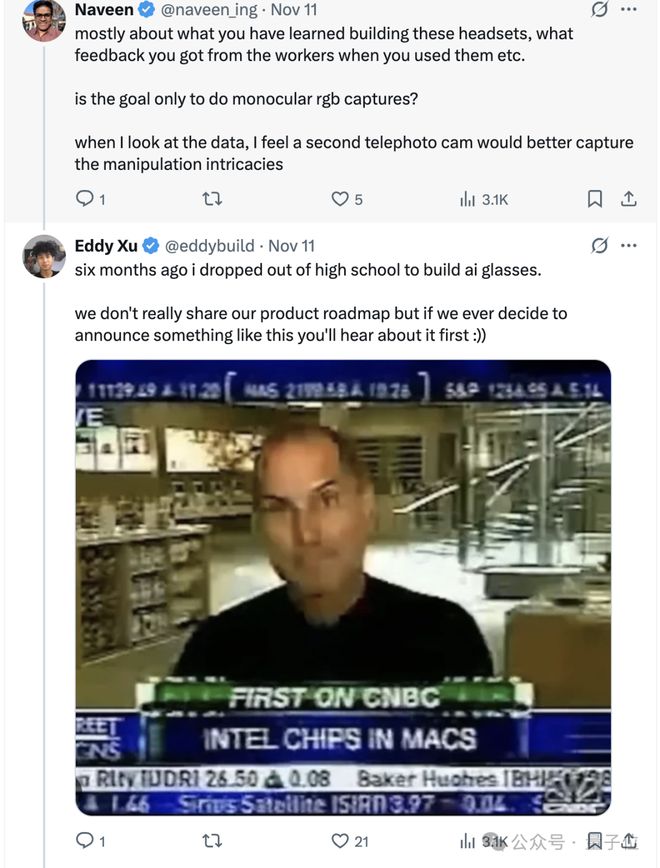Expand more options on Eddy Xu's tweet
Screen dimensions: 660x868
pos(629,245)
